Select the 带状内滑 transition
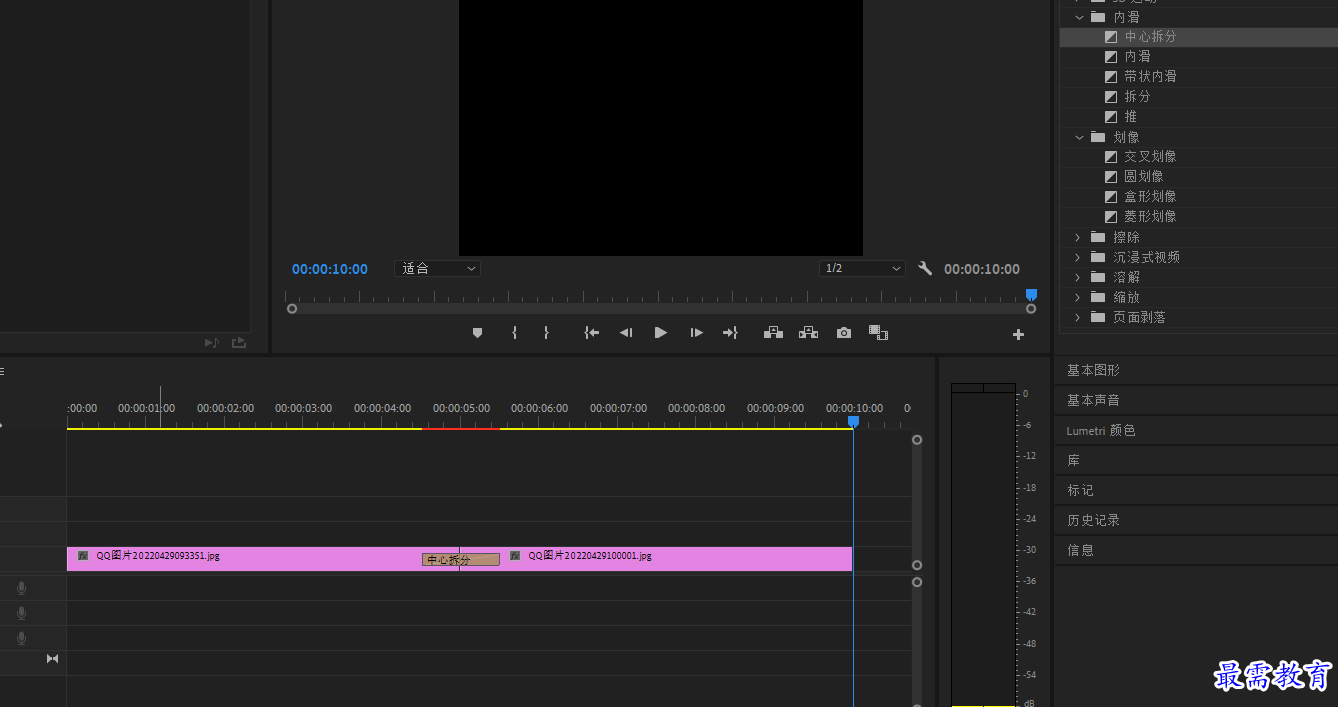 1150,77
